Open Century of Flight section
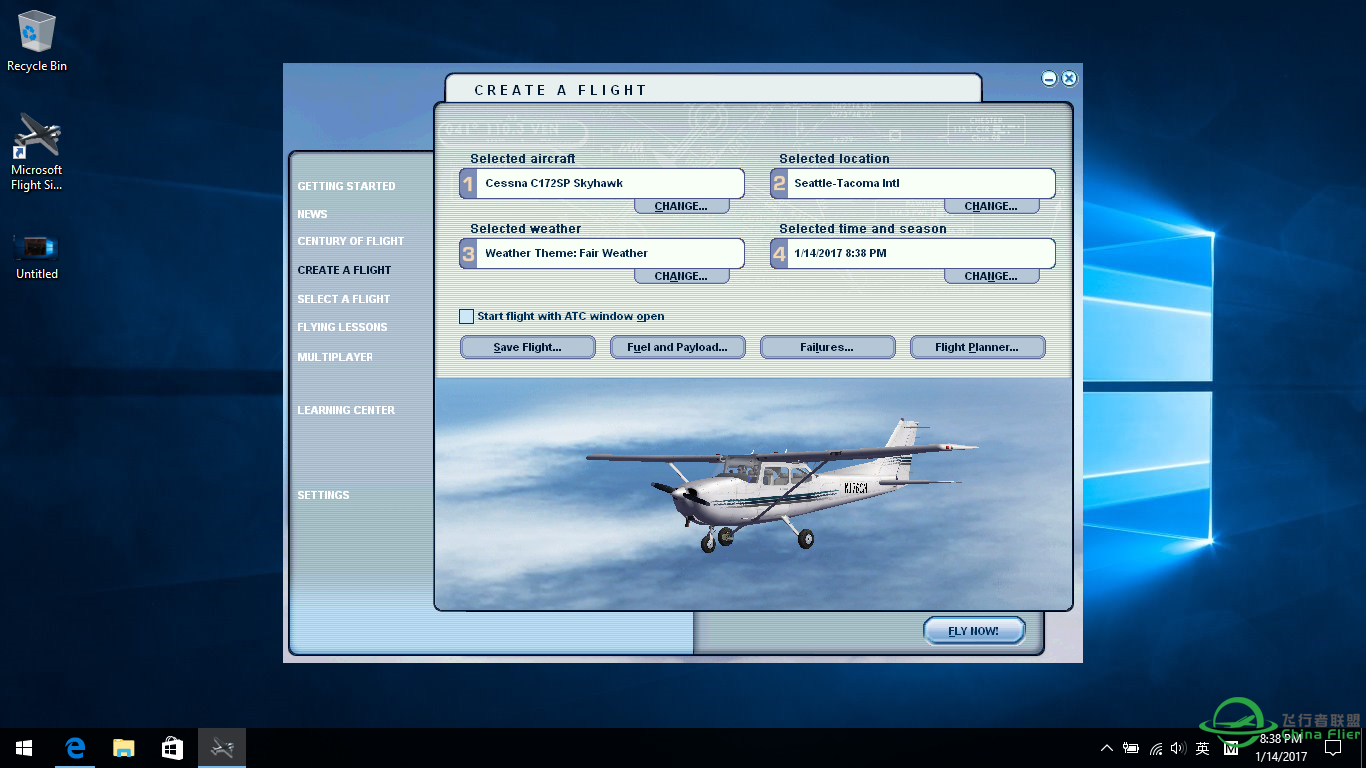The width and height of the screenshot is (1366, 768). [x=351, y=241]
